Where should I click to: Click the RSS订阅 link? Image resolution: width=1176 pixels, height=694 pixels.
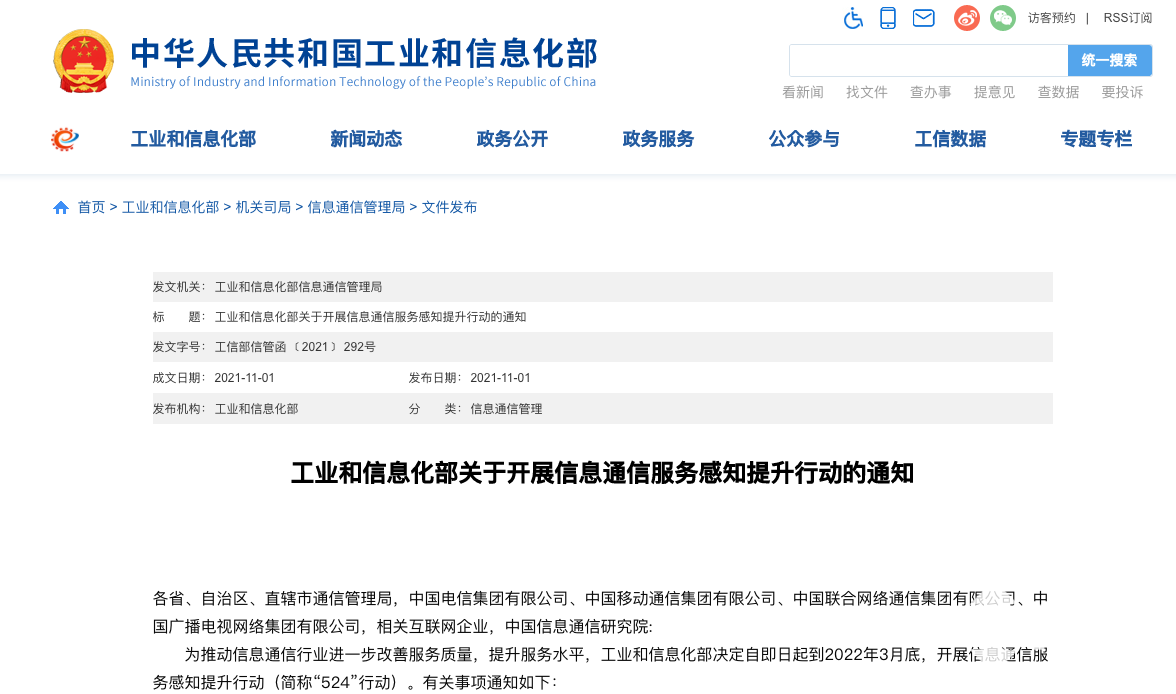click(x=1127, y=18)
